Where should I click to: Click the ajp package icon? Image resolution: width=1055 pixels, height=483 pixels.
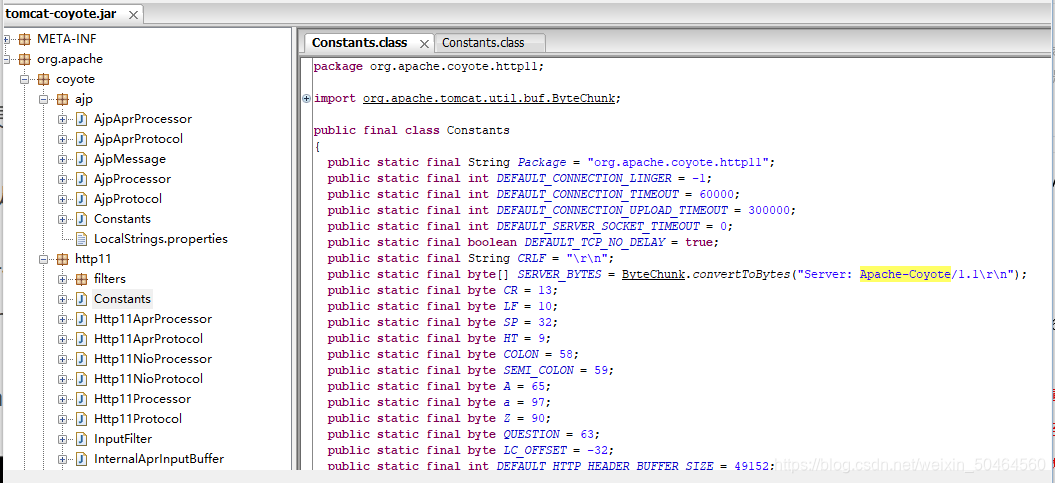click(62, 100)
